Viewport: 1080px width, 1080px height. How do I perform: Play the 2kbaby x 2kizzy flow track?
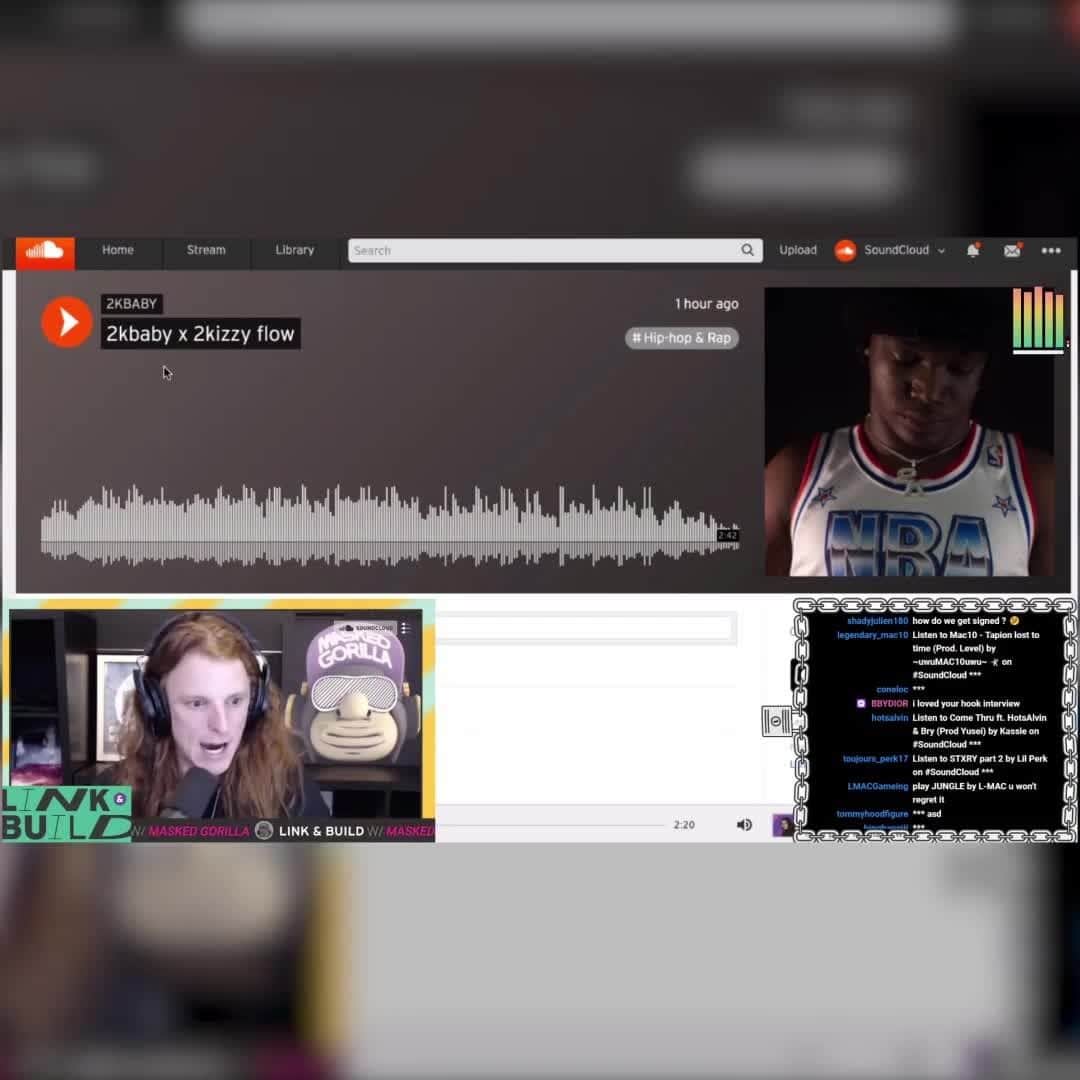point(67,322)
